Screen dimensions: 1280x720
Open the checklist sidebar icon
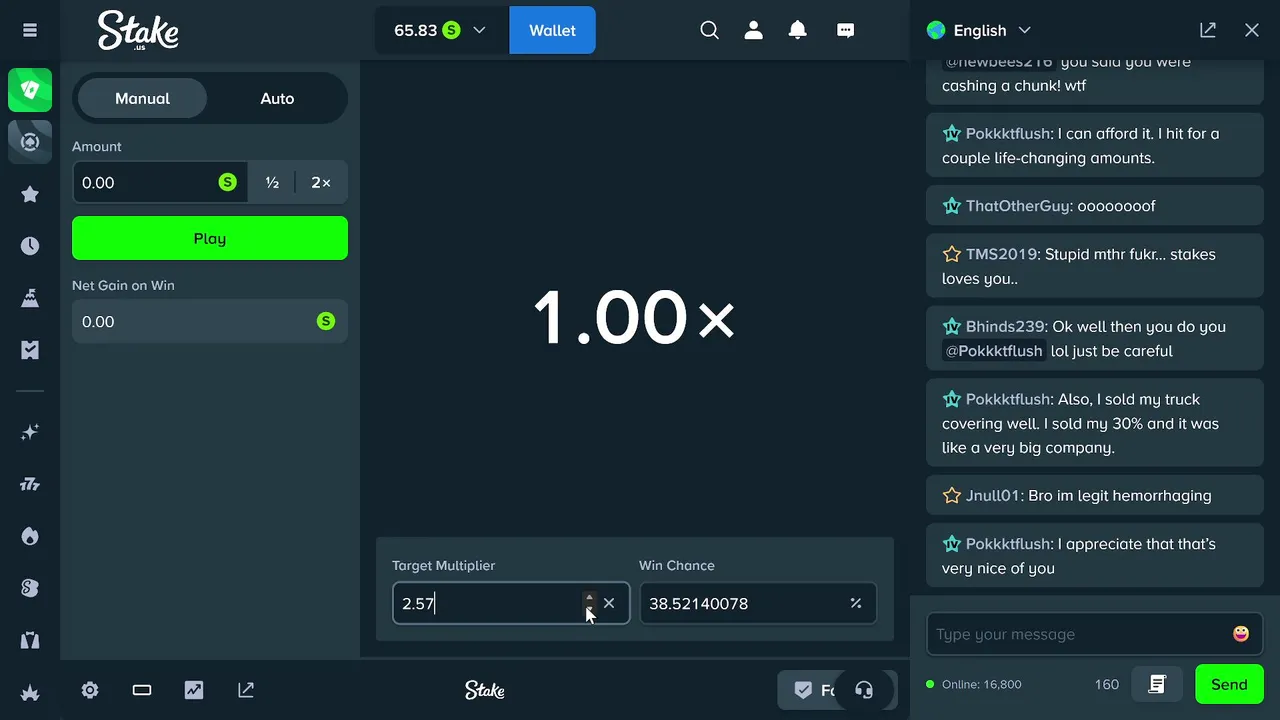[30, 350]
